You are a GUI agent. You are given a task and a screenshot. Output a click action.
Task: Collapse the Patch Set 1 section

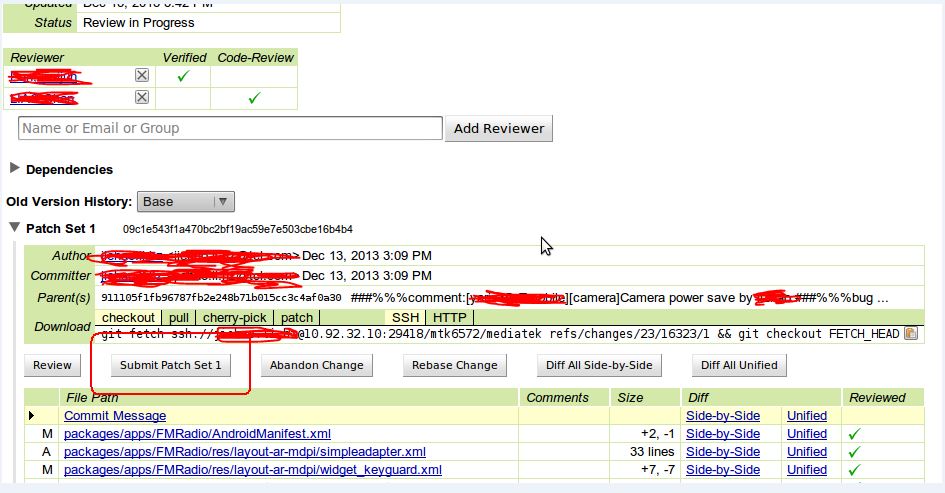15,228
